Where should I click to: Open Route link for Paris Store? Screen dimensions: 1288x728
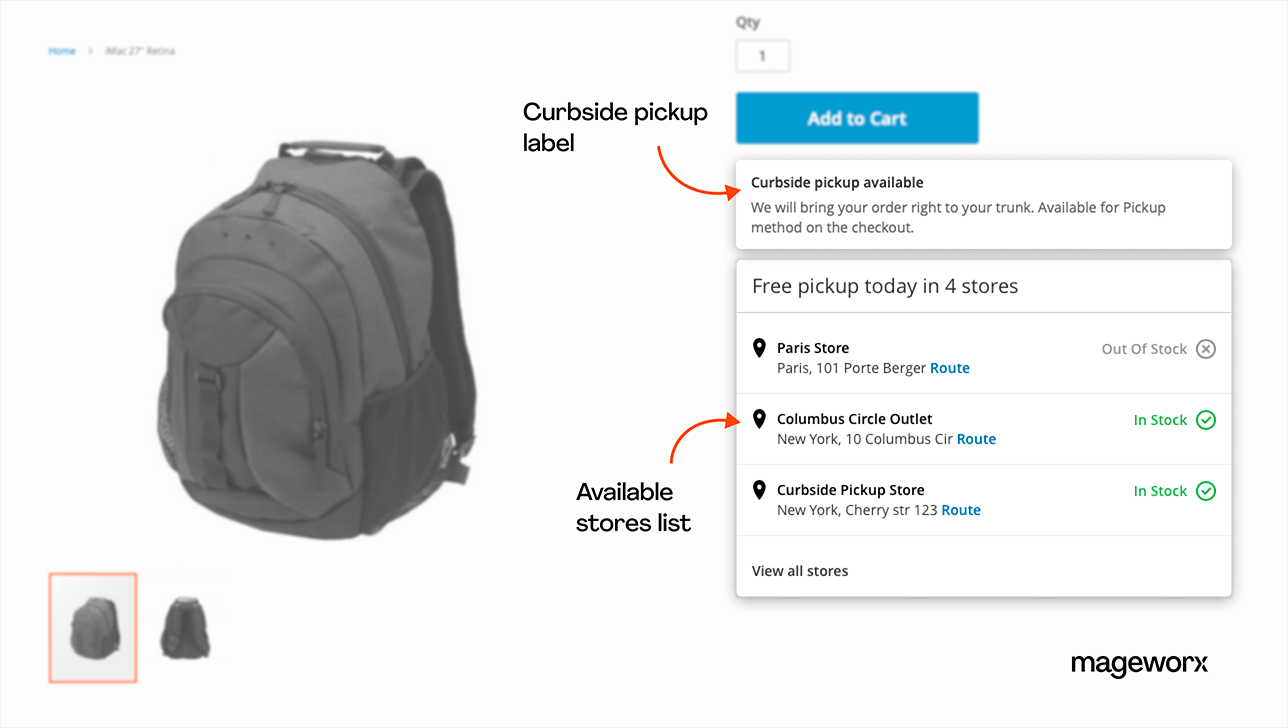pos(949,368)
